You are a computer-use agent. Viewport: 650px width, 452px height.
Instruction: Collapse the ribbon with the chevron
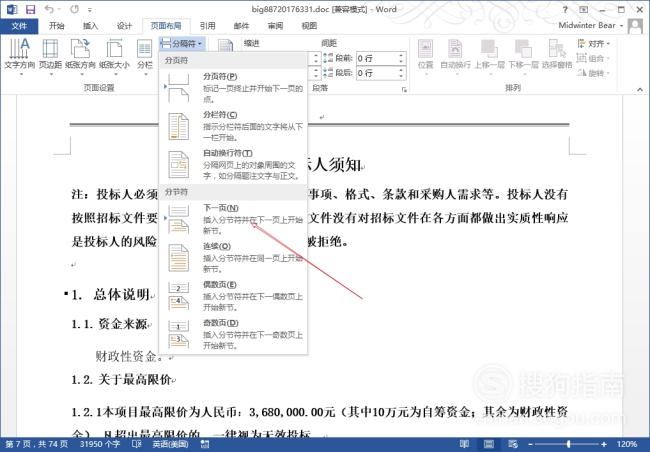(640, 89)
